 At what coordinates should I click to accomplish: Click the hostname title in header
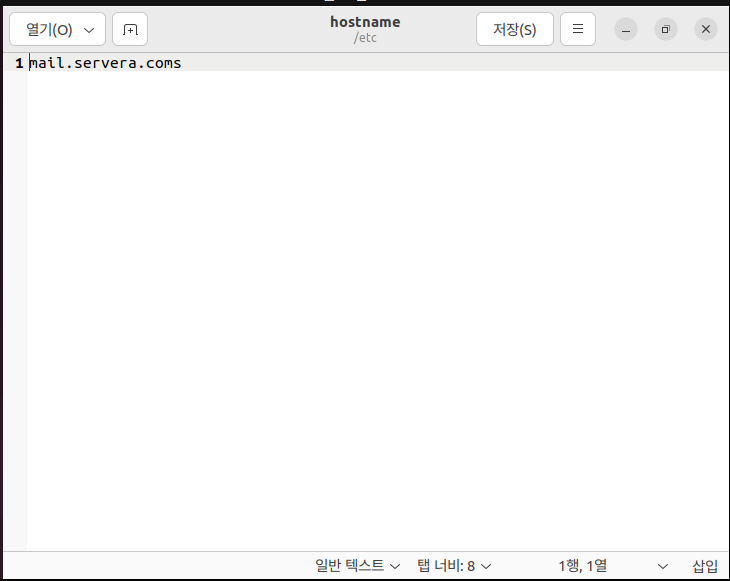365,22
